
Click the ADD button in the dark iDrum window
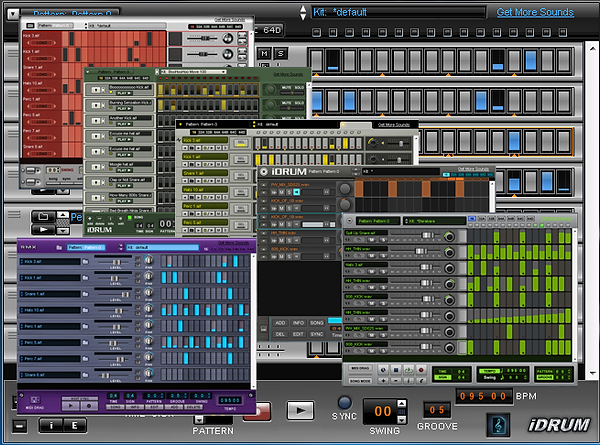(280, 323)
